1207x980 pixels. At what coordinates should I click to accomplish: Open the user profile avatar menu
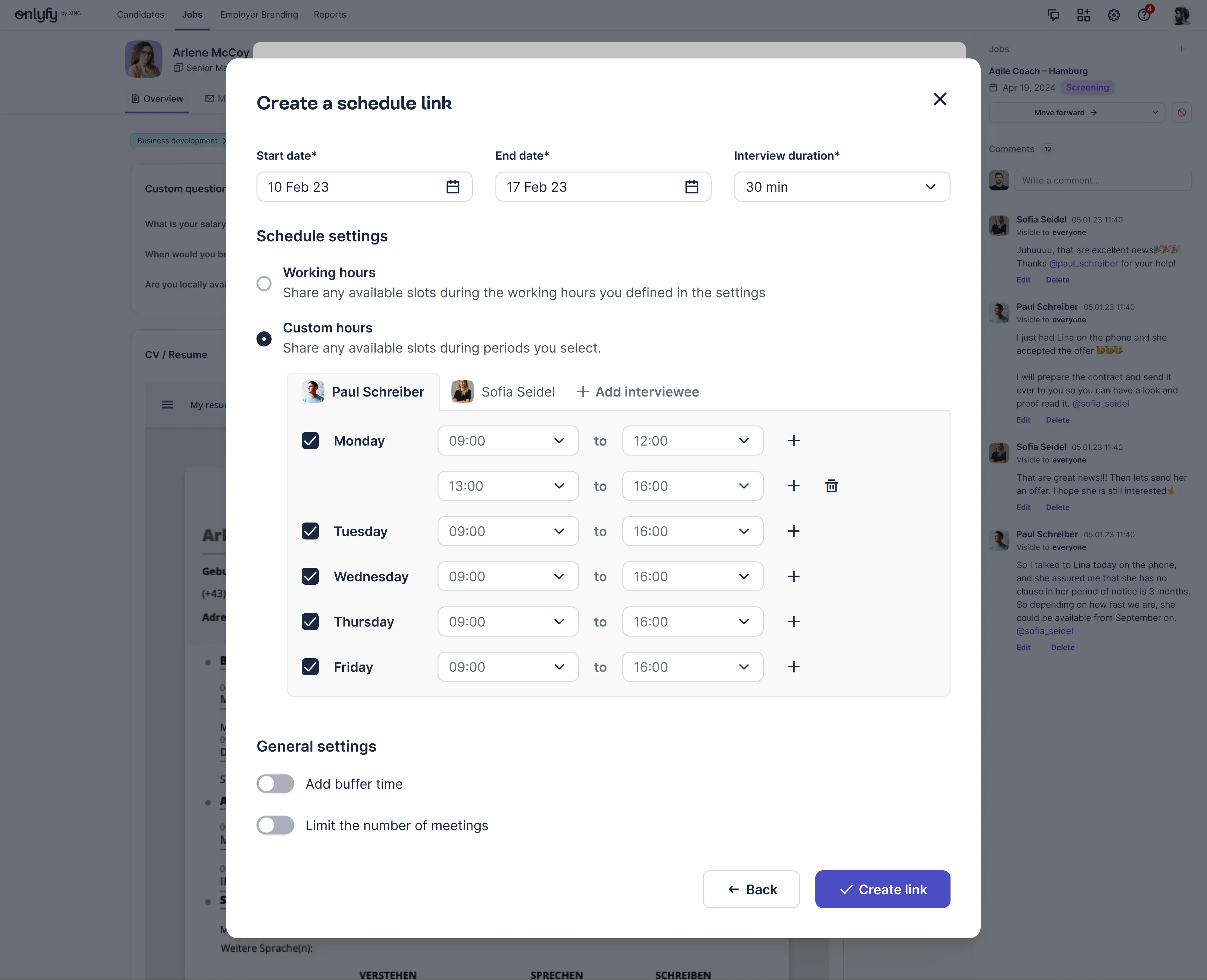pos(1181,15)
